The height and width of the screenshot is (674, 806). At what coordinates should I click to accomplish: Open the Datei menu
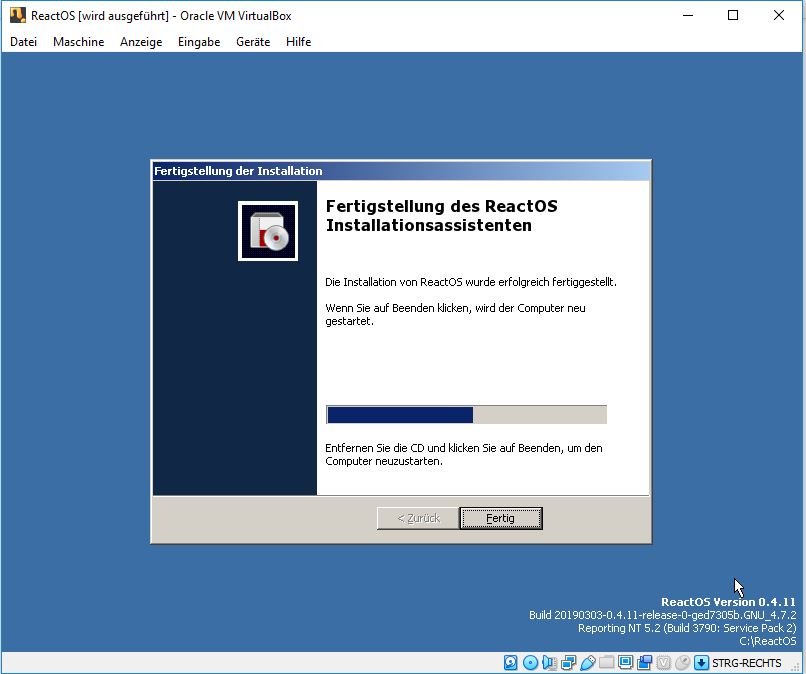coord(23,42)
